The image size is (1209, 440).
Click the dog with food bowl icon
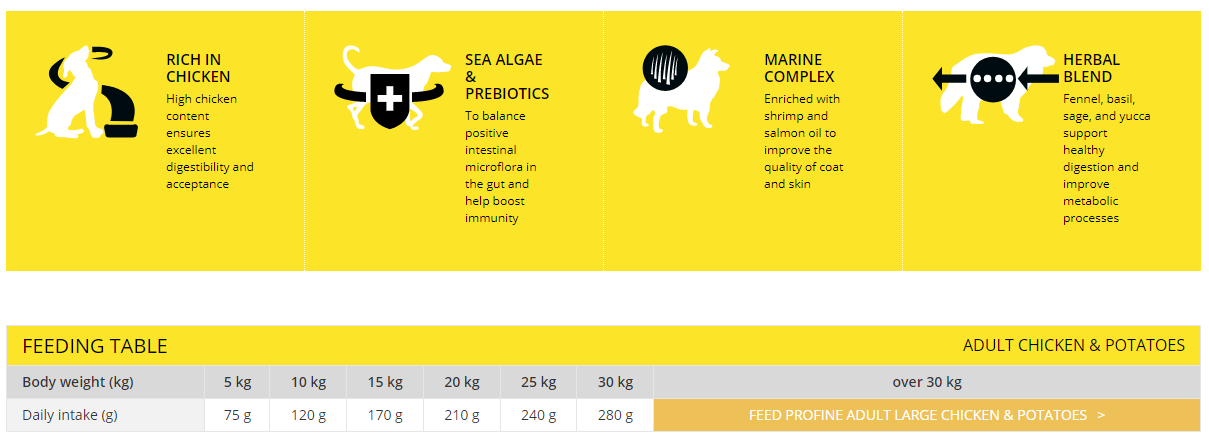(x=89, y=91)
